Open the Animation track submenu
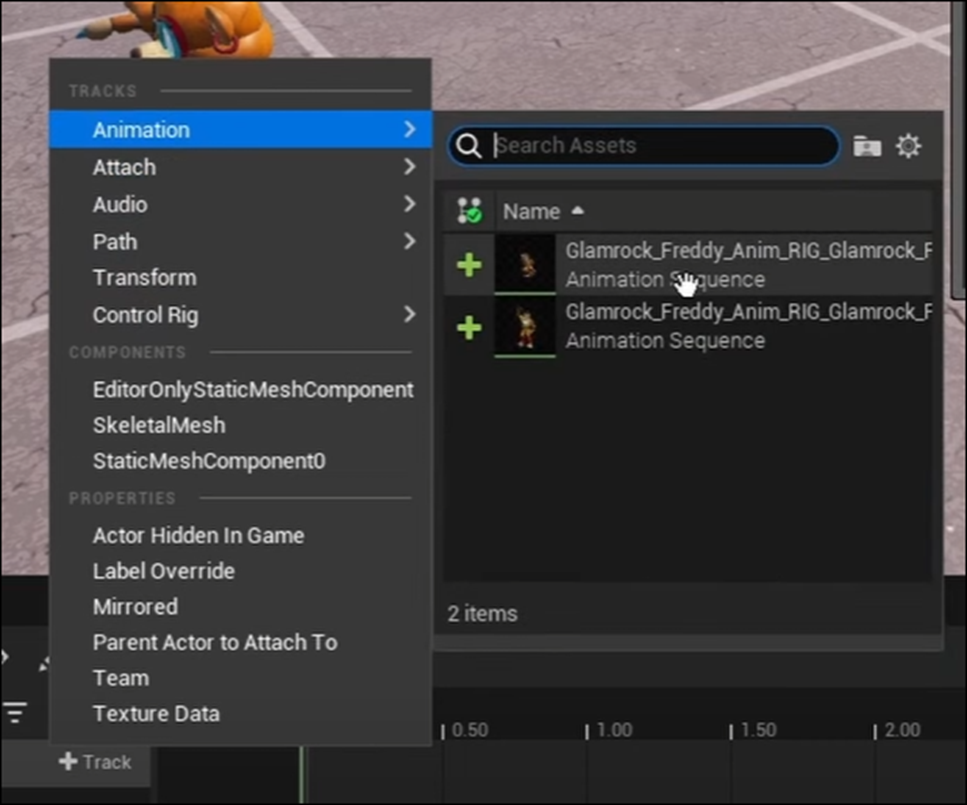Screen dimensions: 967x805 tap(240, 130)
